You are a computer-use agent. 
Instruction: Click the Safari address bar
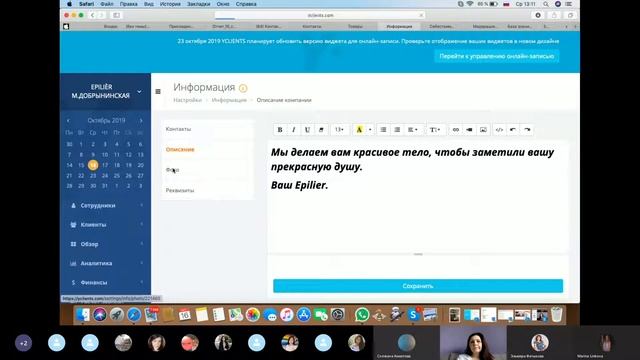[x=320, y=15]
